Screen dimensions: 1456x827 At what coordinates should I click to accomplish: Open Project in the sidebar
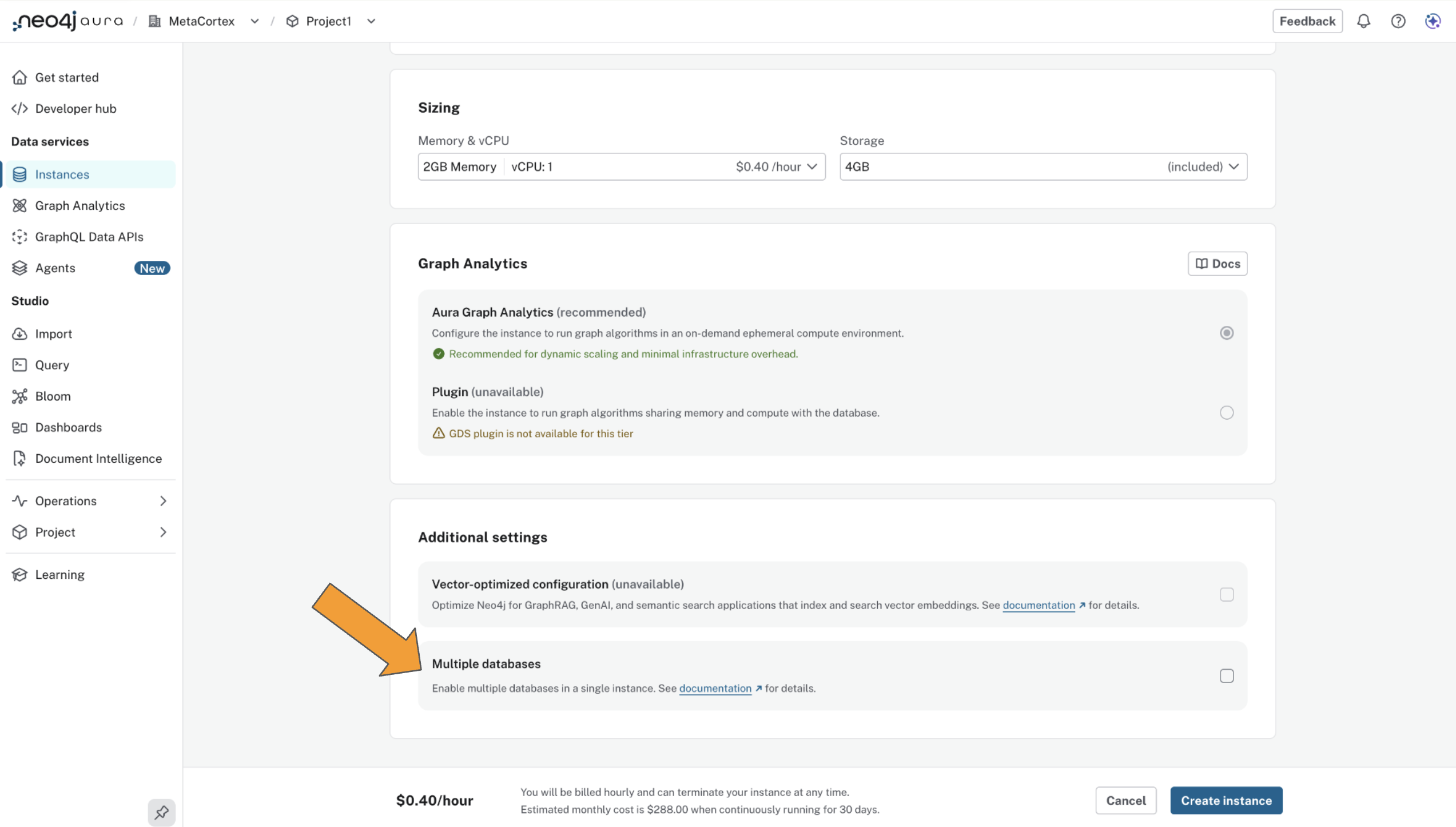(90, 532)
